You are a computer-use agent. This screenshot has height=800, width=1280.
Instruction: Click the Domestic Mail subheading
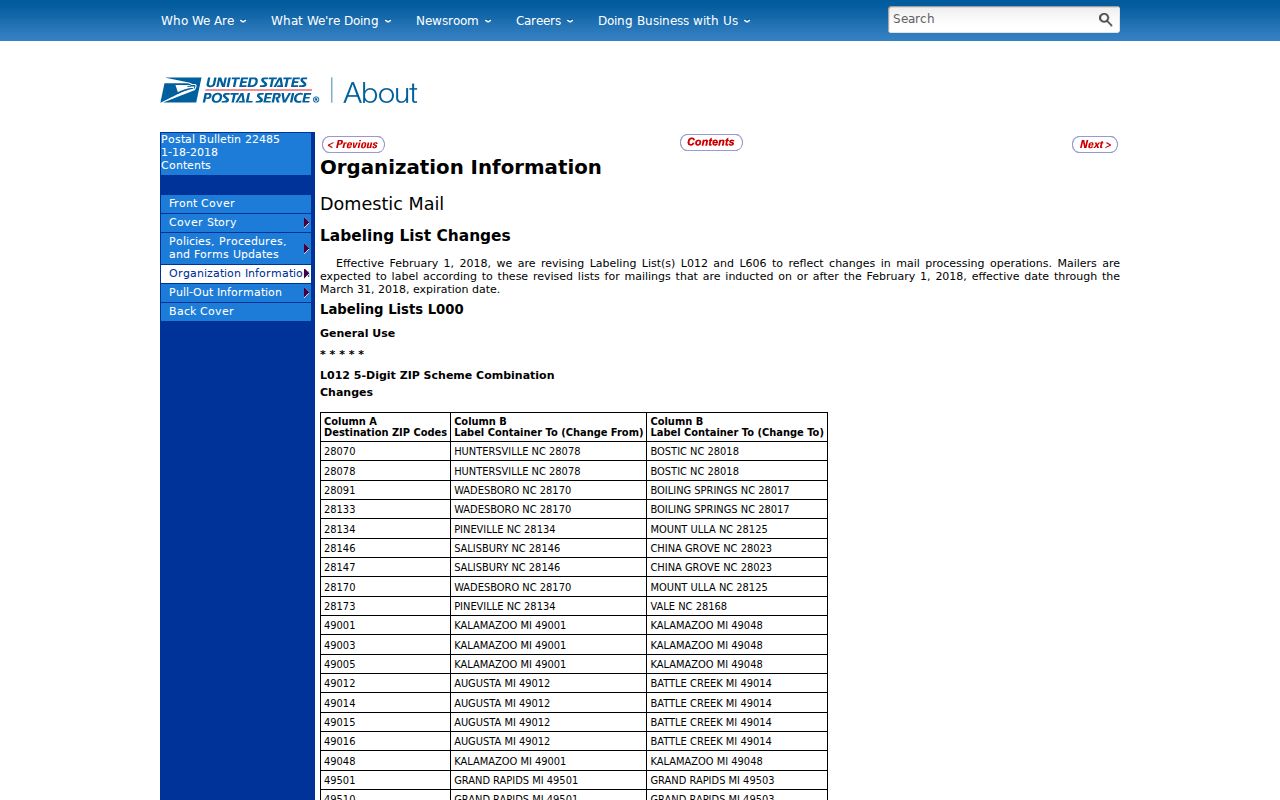tap(382, 204)
